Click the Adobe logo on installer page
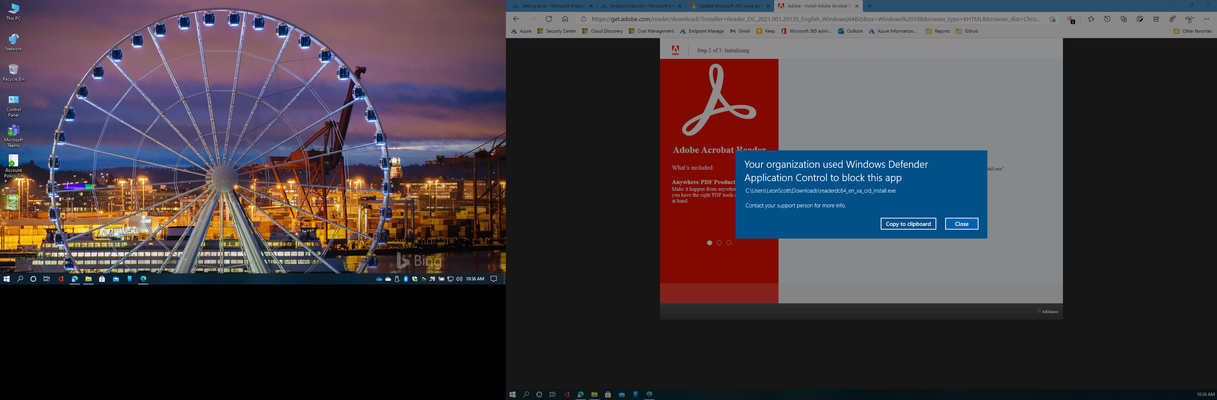 [675, 49]
